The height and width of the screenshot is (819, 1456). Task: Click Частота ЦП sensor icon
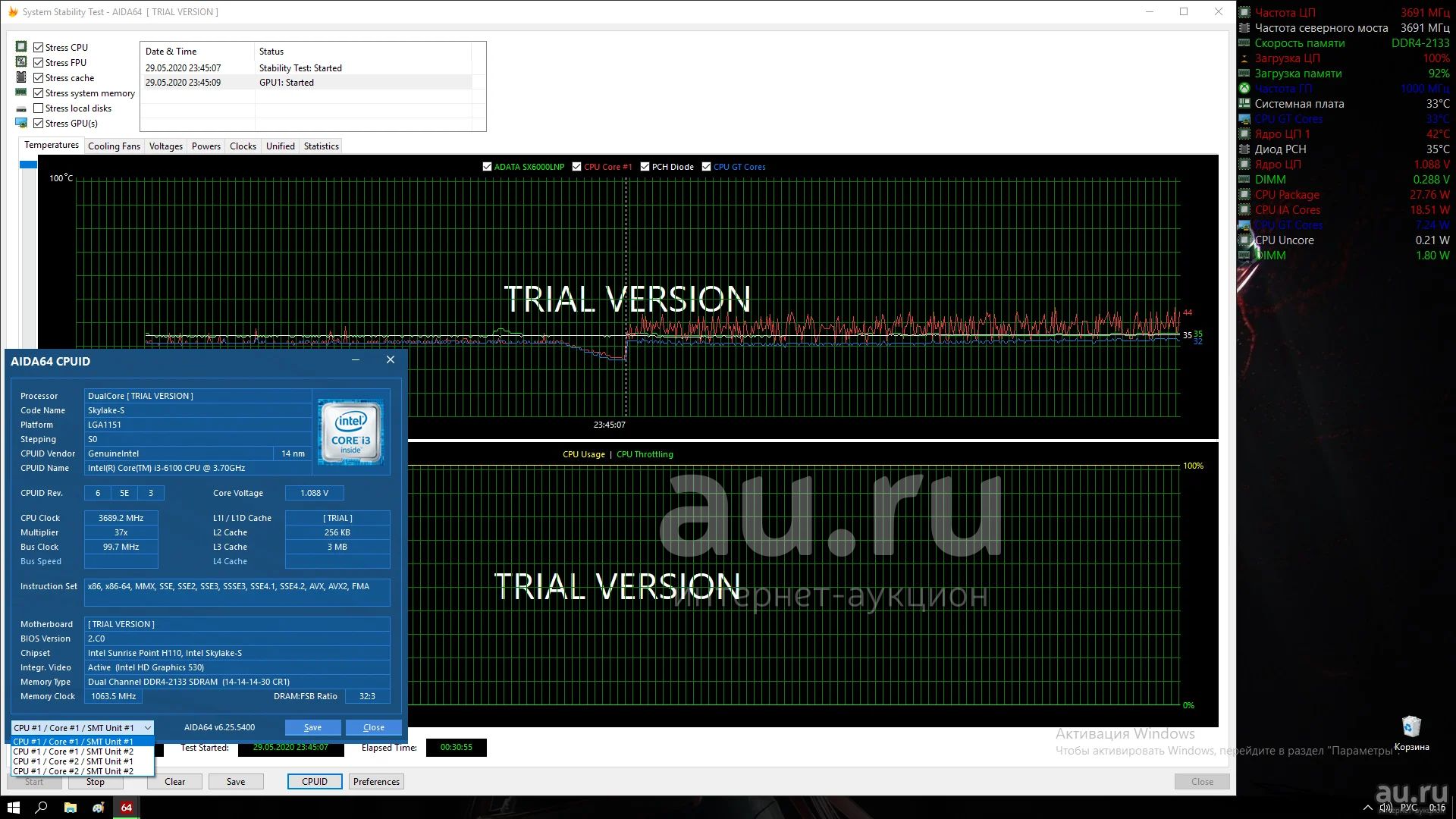(1244, 13)
